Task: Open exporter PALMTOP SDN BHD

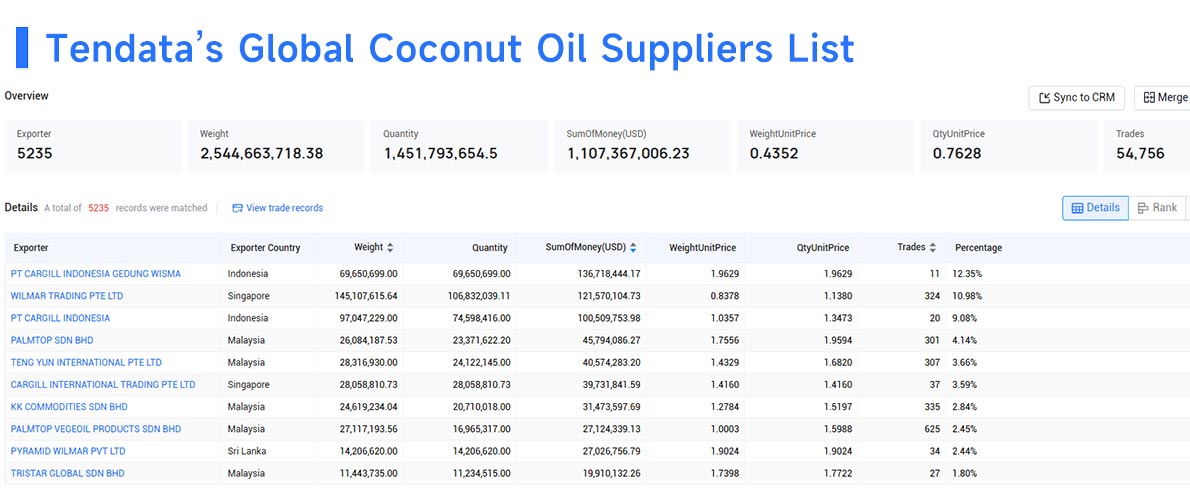Action: (x=52, y=341)
